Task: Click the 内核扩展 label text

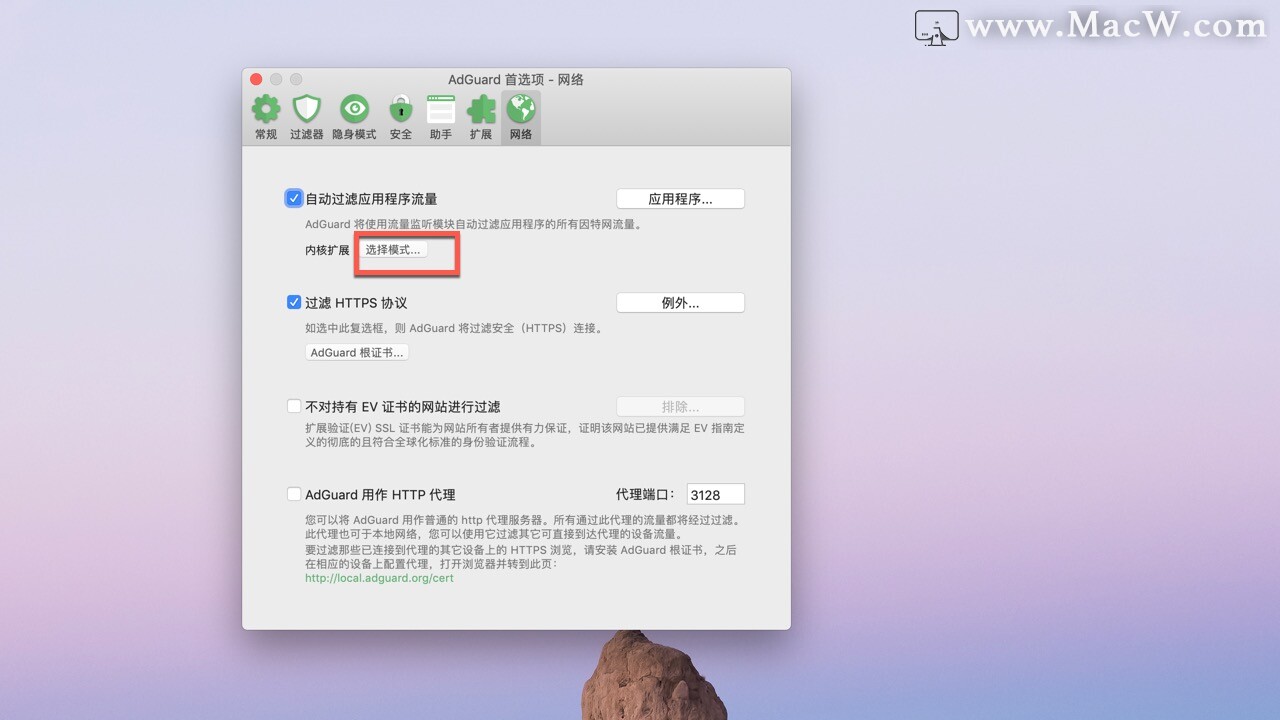Action: coord(328,250)
